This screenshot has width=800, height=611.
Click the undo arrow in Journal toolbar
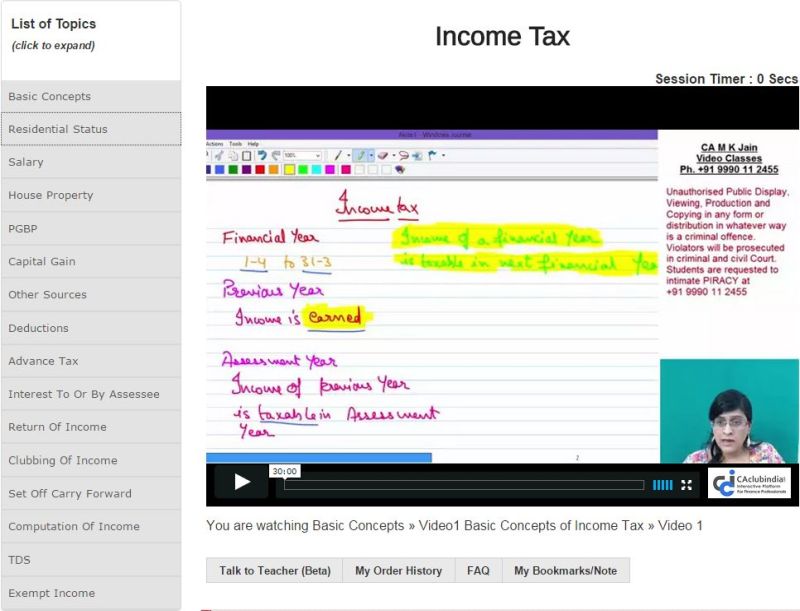pos(262,156)
